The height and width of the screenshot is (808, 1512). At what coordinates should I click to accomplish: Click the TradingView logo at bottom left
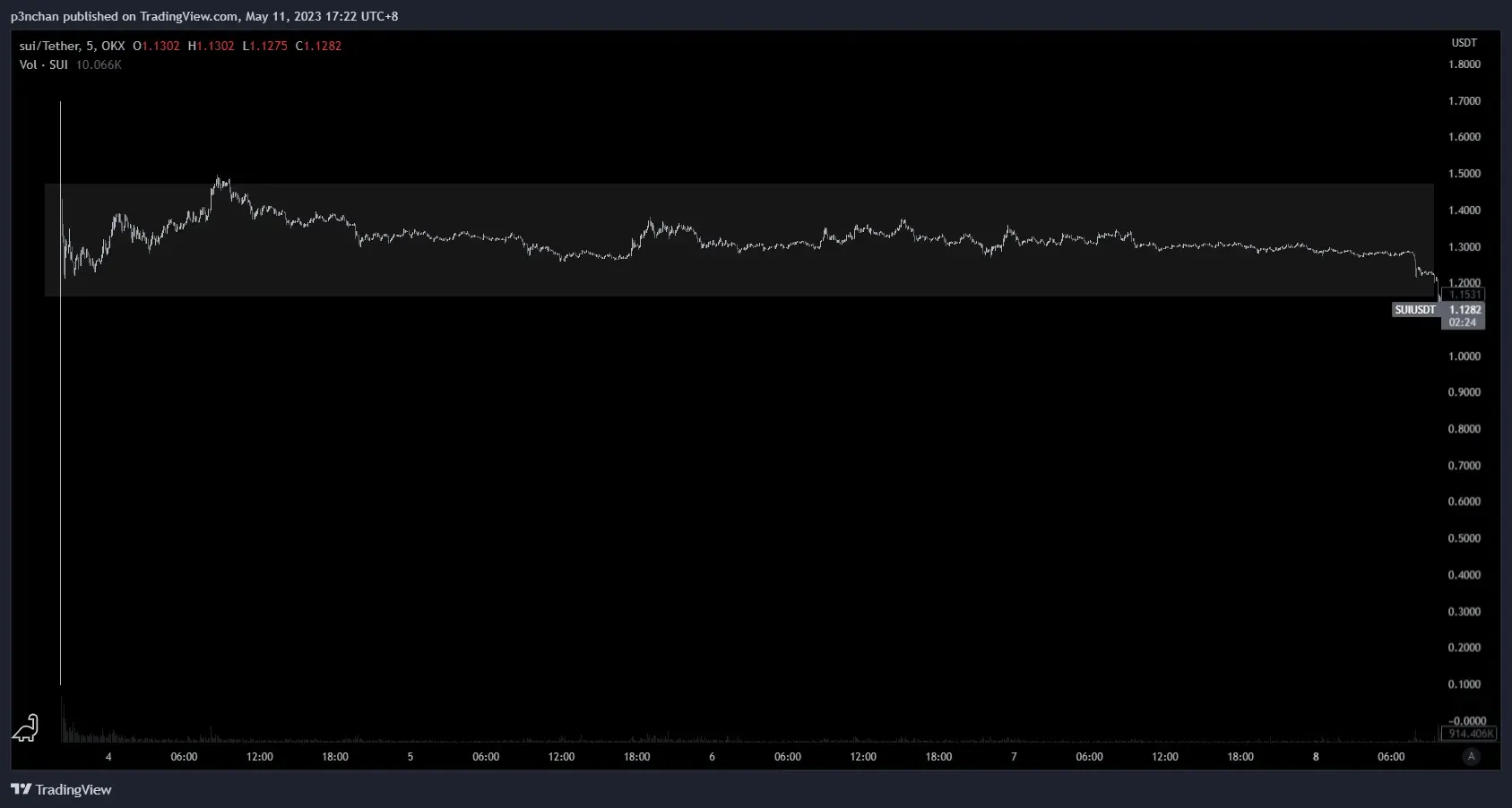pos(61,789)
